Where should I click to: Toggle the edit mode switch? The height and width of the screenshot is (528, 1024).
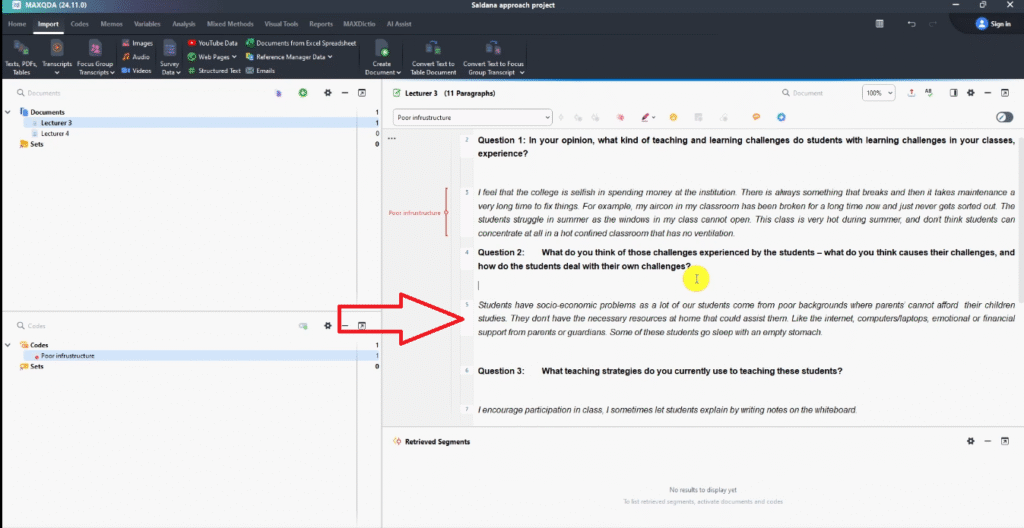coord(1004,117)
